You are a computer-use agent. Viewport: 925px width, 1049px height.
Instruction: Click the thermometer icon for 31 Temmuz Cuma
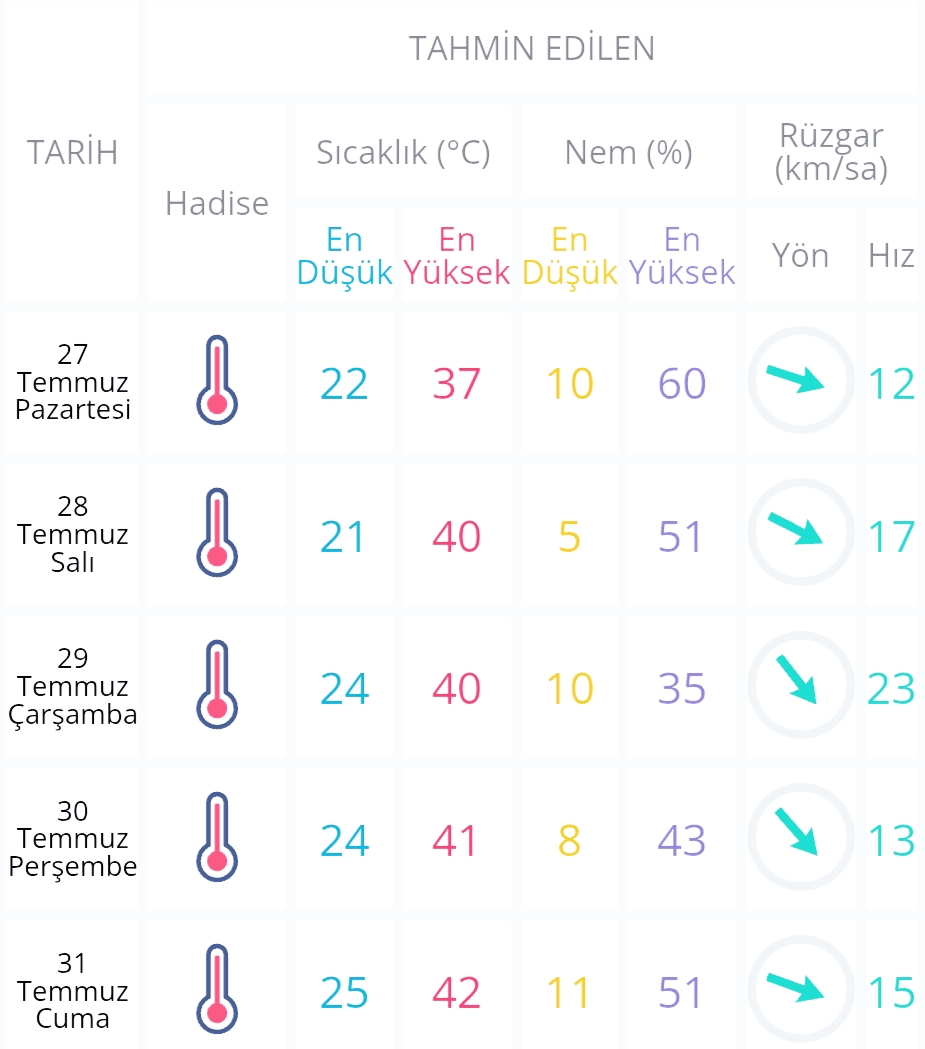pyautogui.click(x=217, y=989)
